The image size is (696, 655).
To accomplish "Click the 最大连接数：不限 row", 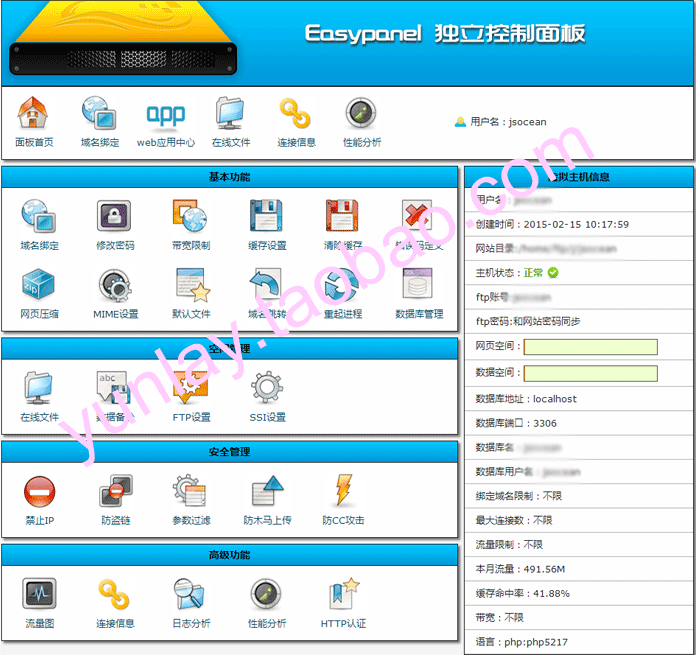I will point(579,520).
